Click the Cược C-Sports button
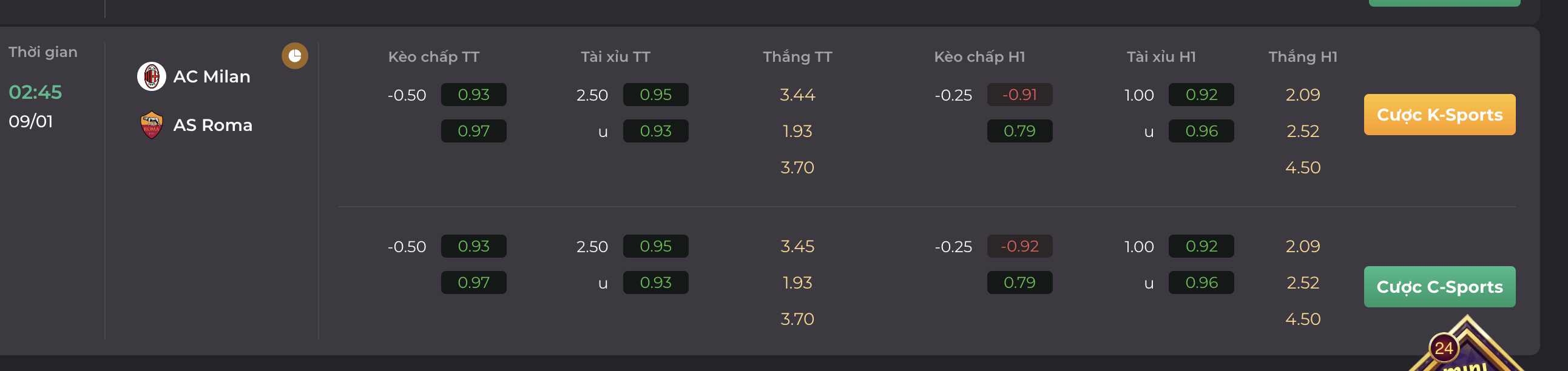Screen dimensions: 1568x371 click(x=1439, y=287)
